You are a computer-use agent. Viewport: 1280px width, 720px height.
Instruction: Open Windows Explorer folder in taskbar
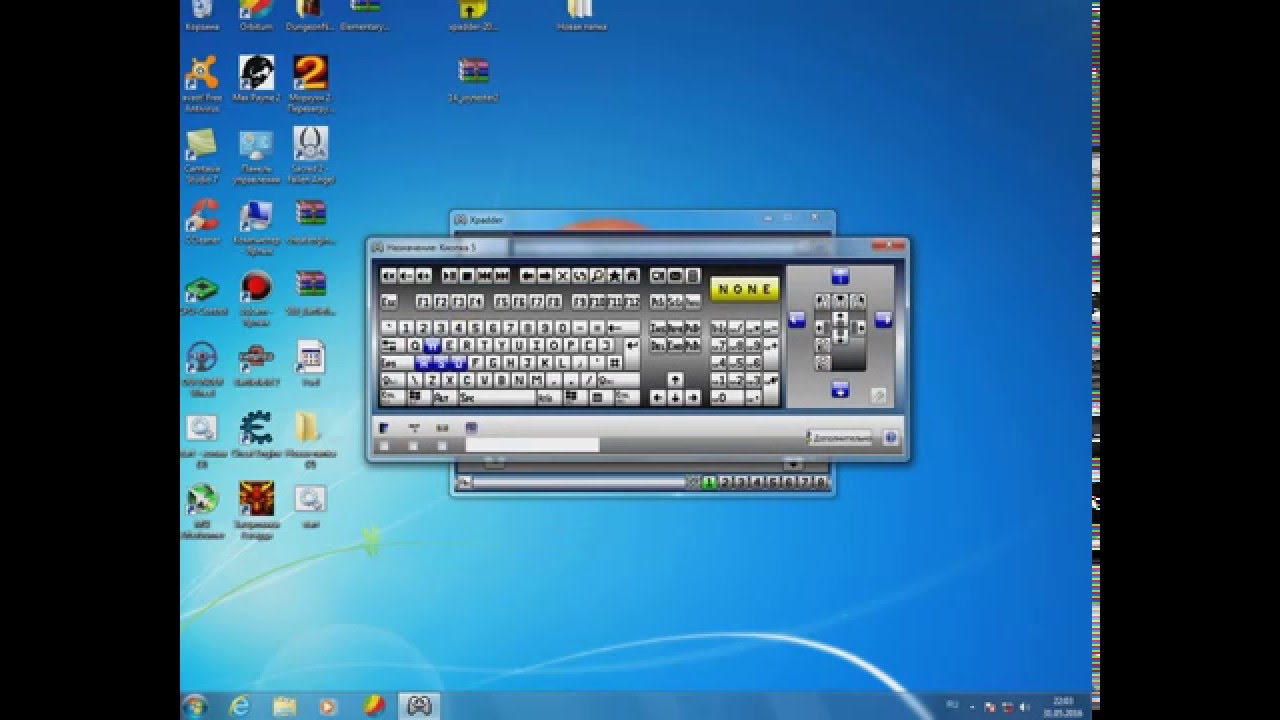coord(284,706)
